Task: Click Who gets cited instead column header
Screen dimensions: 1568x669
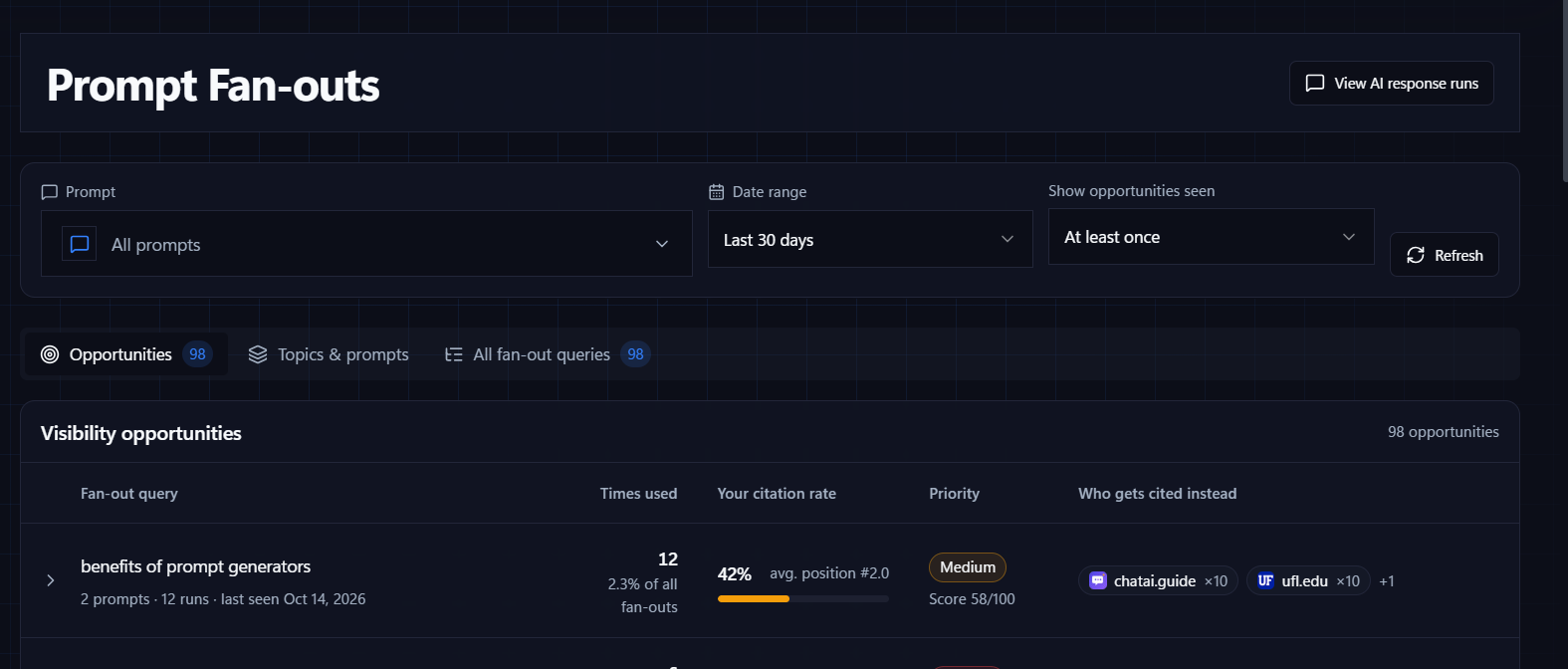Action: (x=1157, y=494)
